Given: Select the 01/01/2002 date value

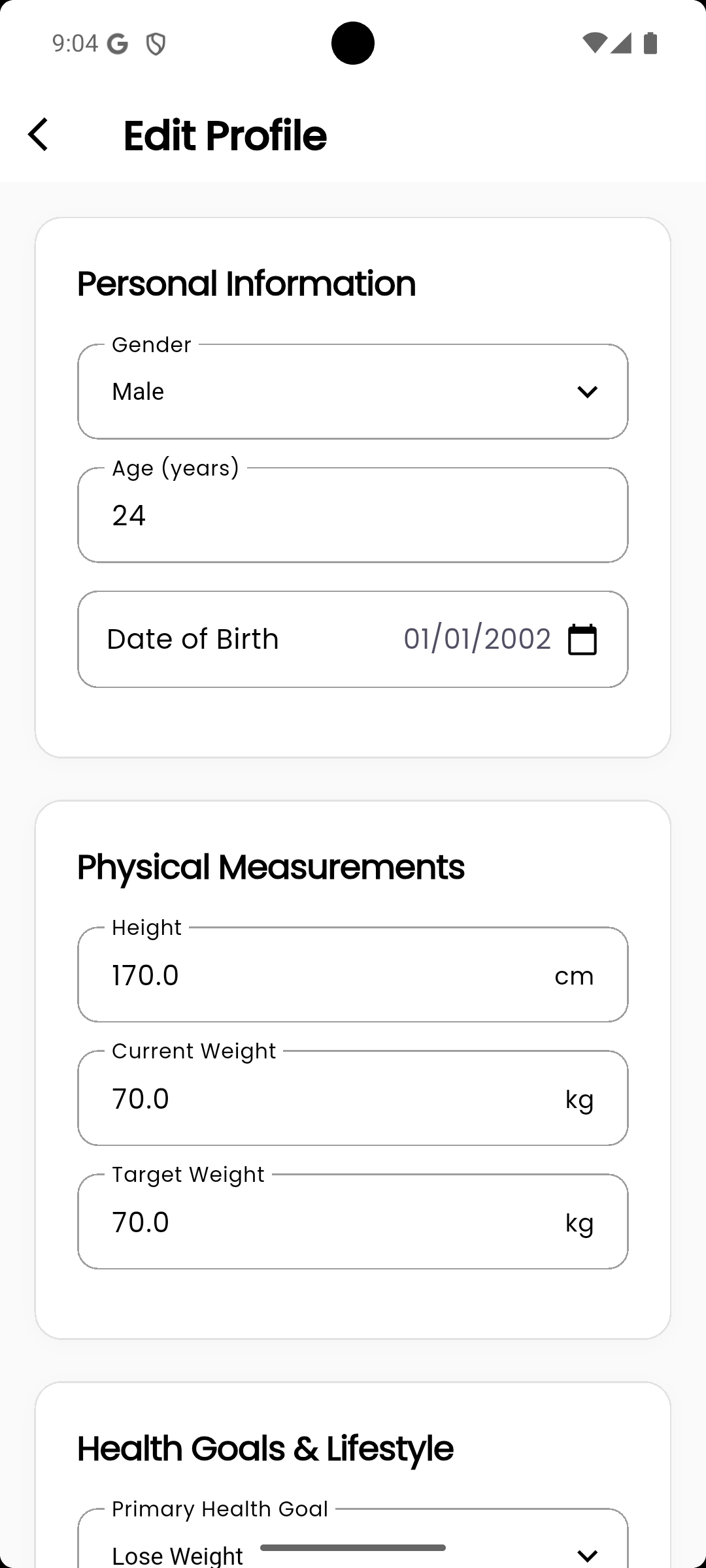Looking at the screenshot, I should point(477,639).
